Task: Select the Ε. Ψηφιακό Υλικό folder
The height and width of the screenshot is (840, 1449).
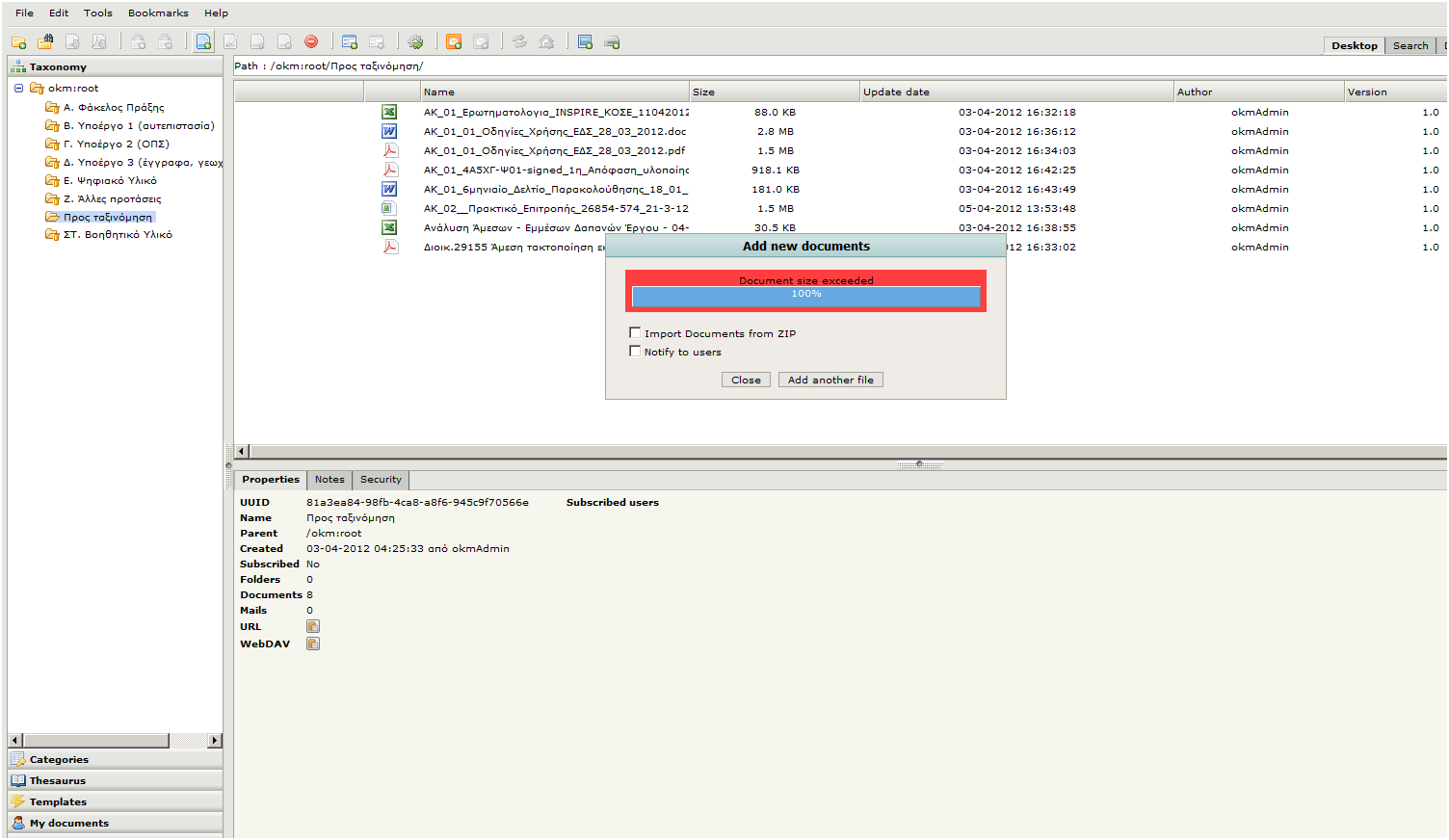Action: [110, 181]
